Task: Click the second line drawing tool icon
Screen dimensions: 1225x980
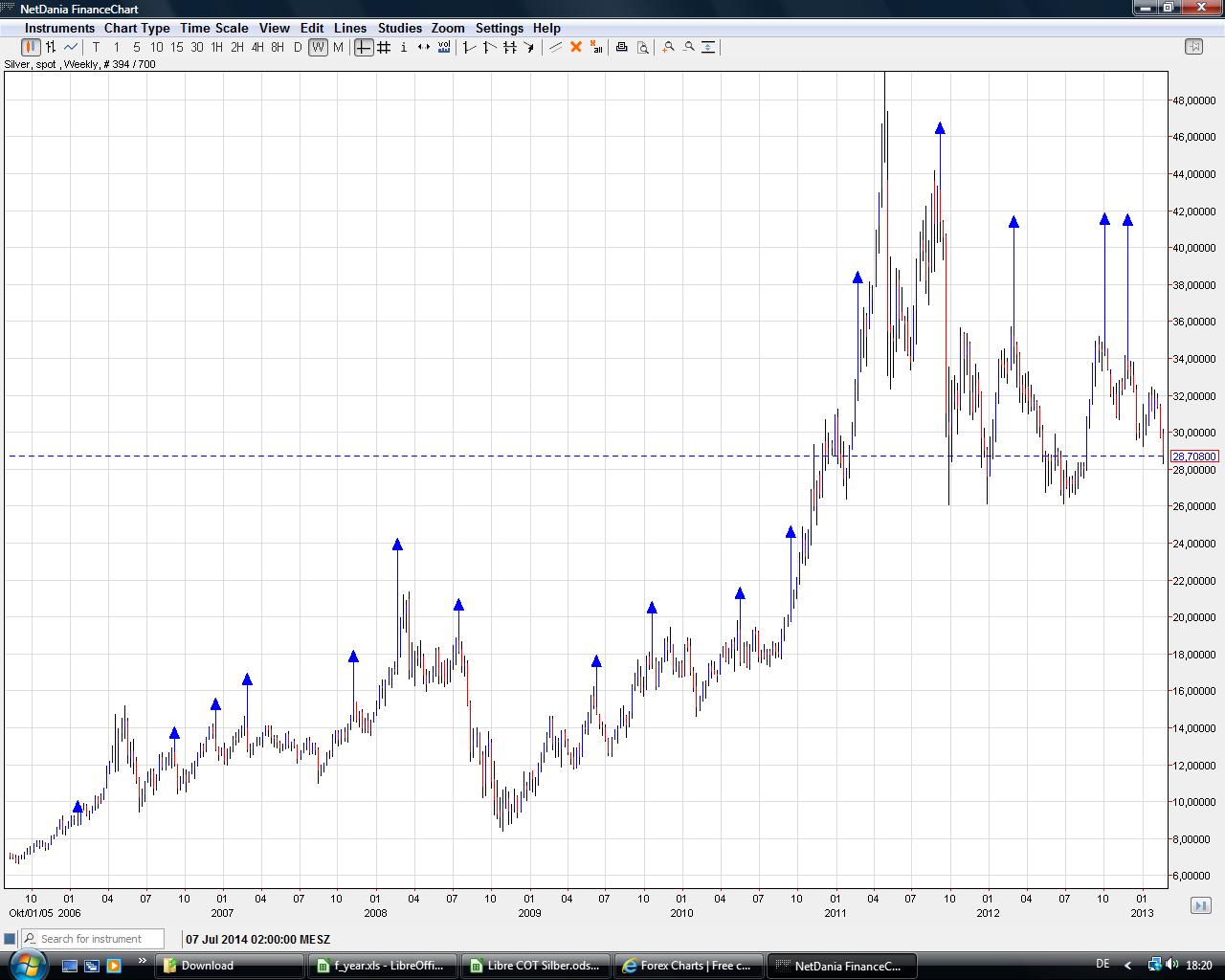Action: 489,47
